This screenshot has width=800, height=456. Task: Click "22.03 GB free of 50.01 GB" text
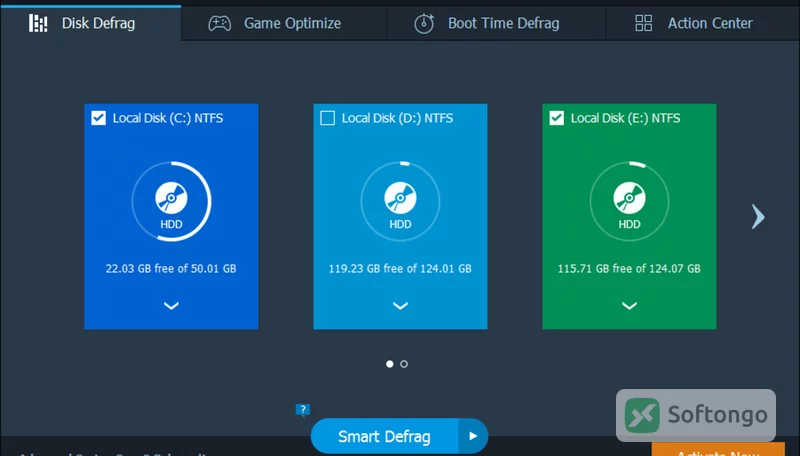pyautogui.click(x=171, y=268)
